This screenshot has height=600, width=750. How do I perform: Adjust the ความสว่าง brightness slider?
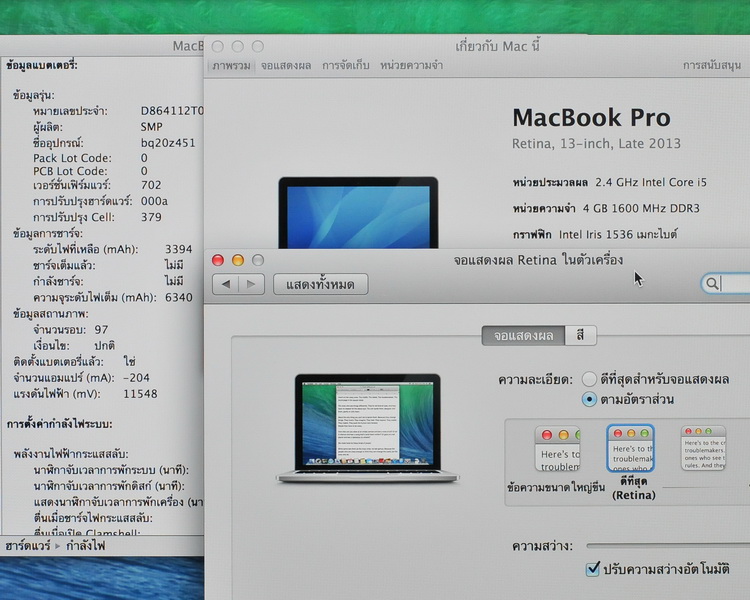668,545
